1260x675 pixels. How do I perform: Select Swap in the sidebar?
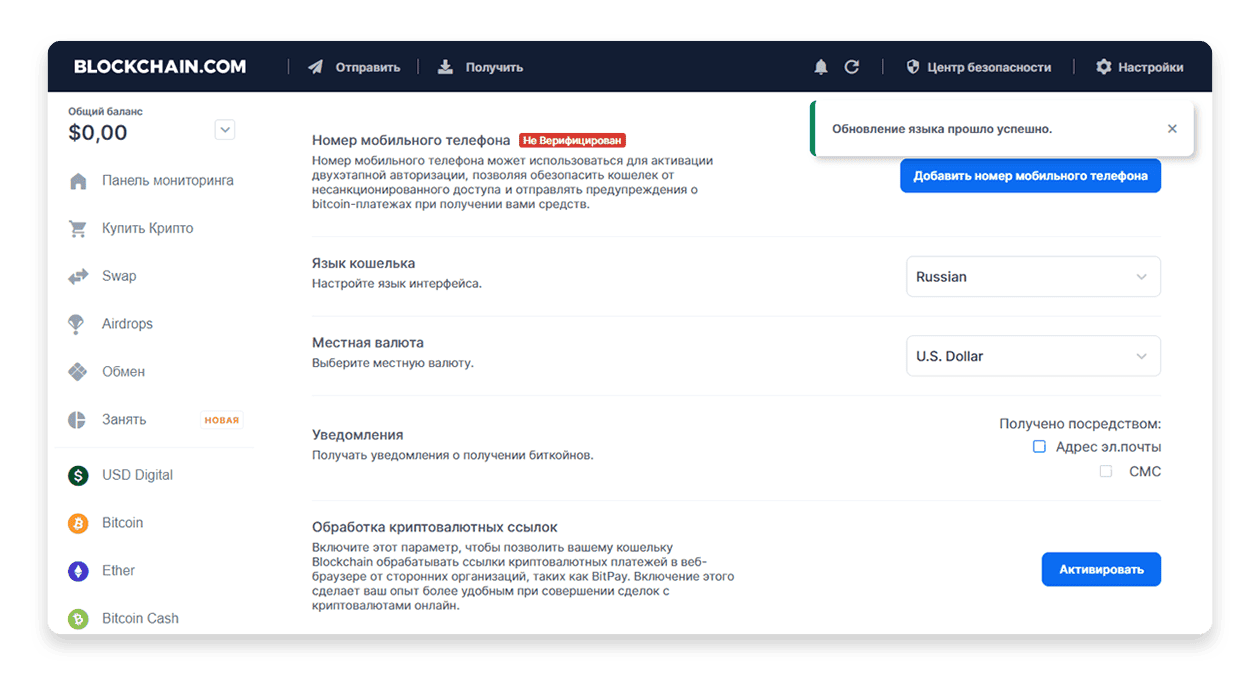(x=119, y=276)
